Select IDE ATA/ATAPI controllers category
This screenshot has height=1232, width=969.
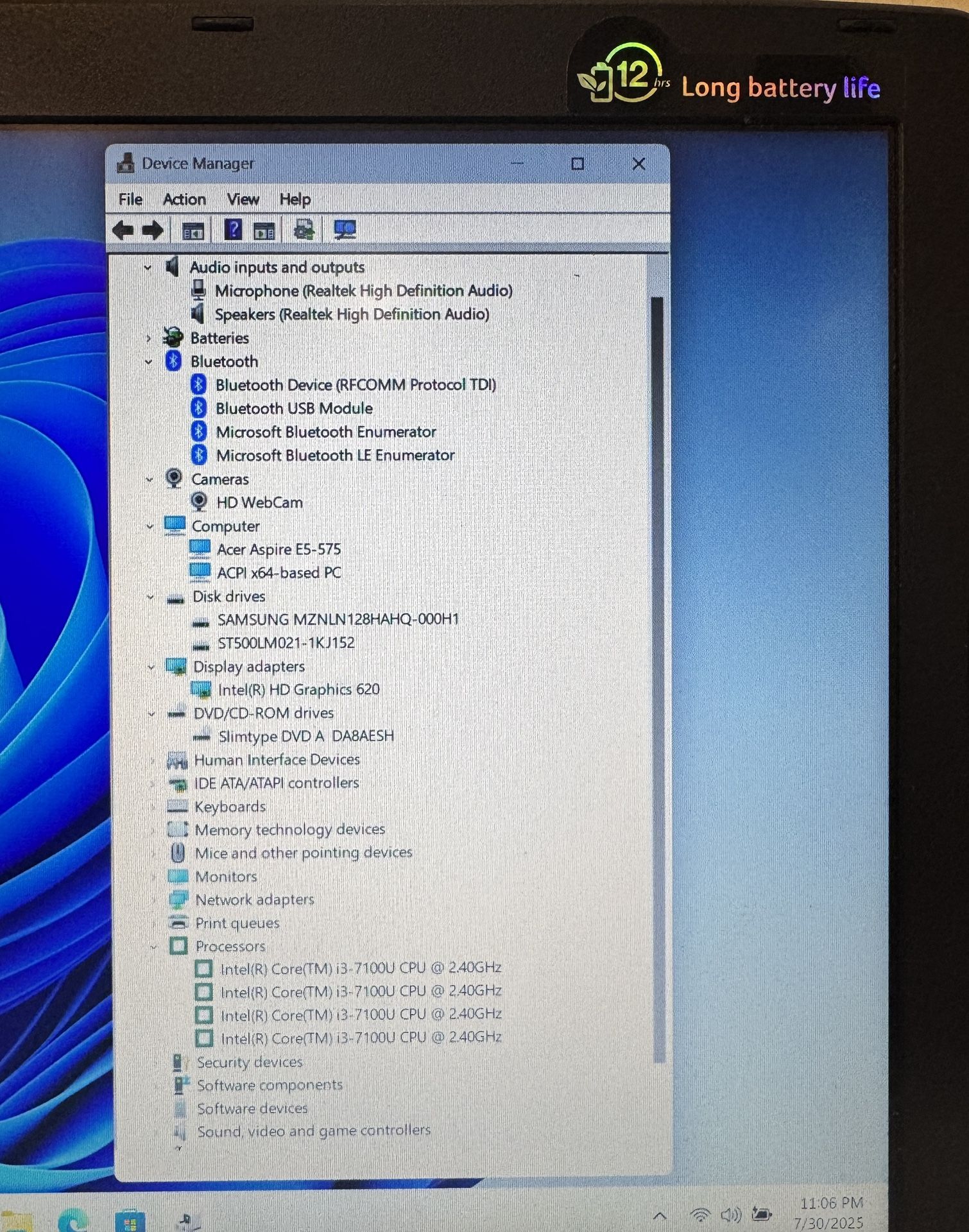[x=277, y=783]
